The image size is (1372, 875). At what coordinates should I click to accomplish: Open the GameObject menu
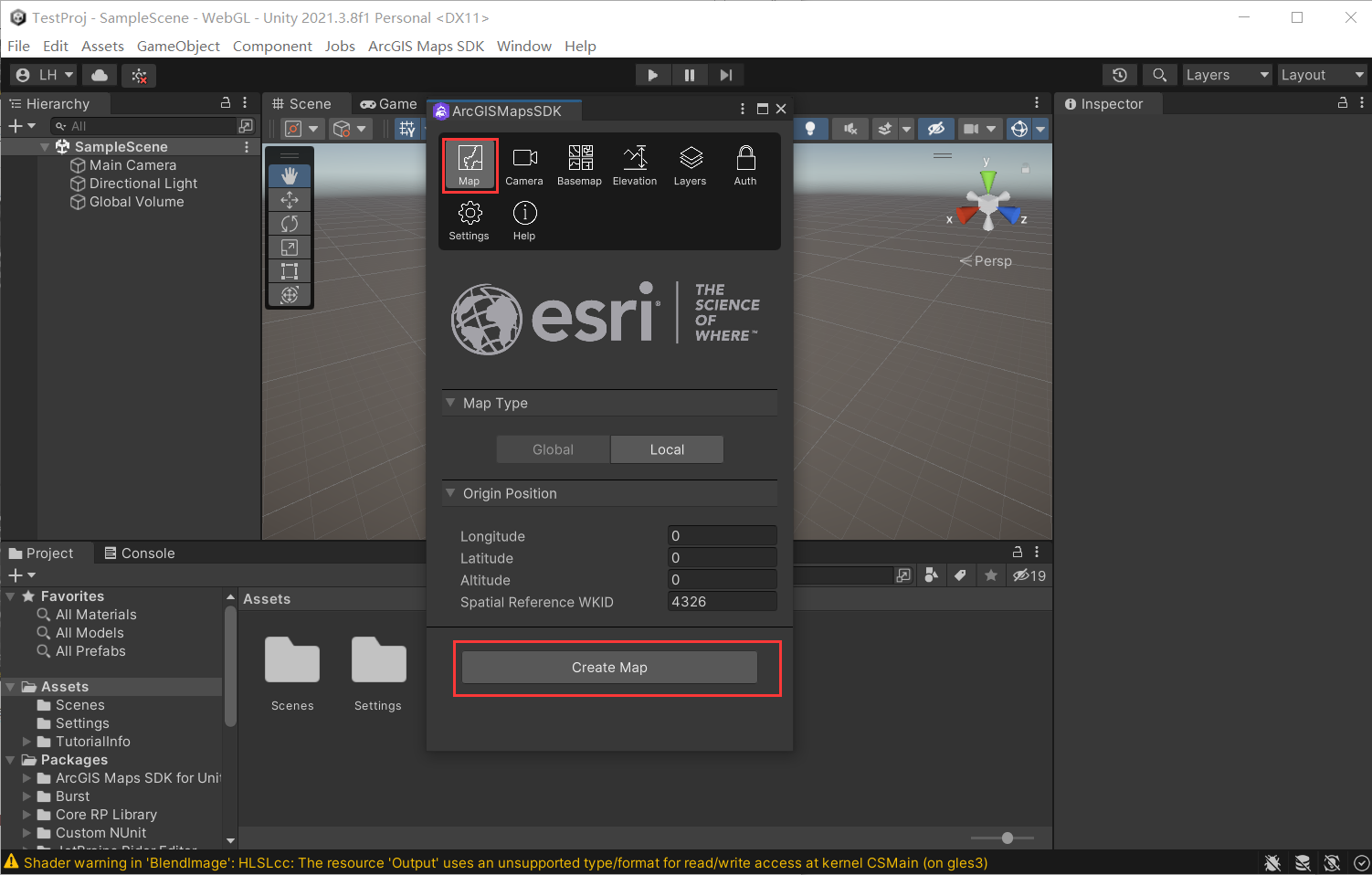click(x=178, y=46)
